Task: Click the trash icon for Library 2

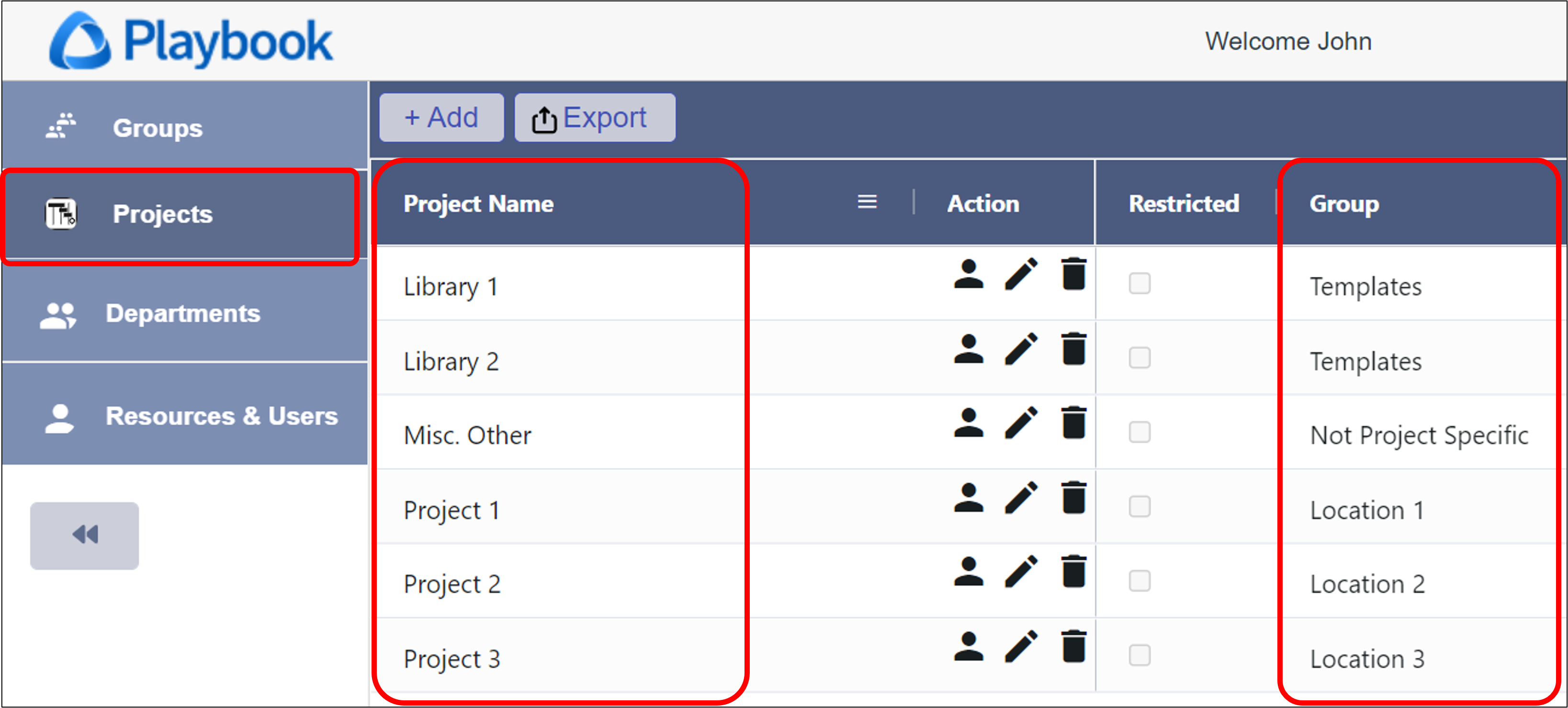Action: [1074, 349]
